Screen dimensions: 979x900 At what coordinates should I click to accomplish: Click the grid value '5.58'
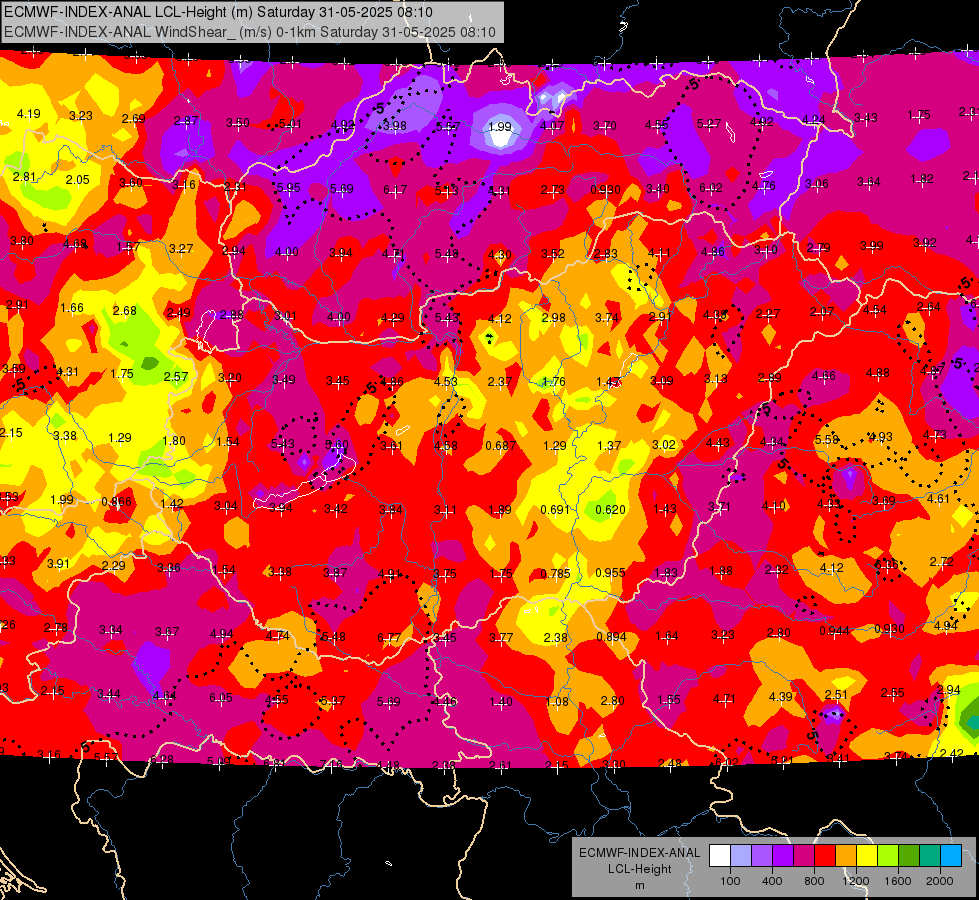[x=826, y=440]
